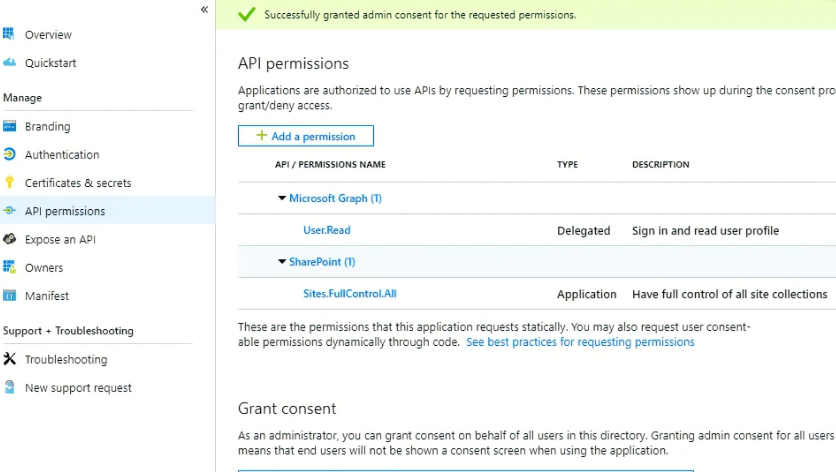Open Certificates & secrets

(x=78, y=183)
